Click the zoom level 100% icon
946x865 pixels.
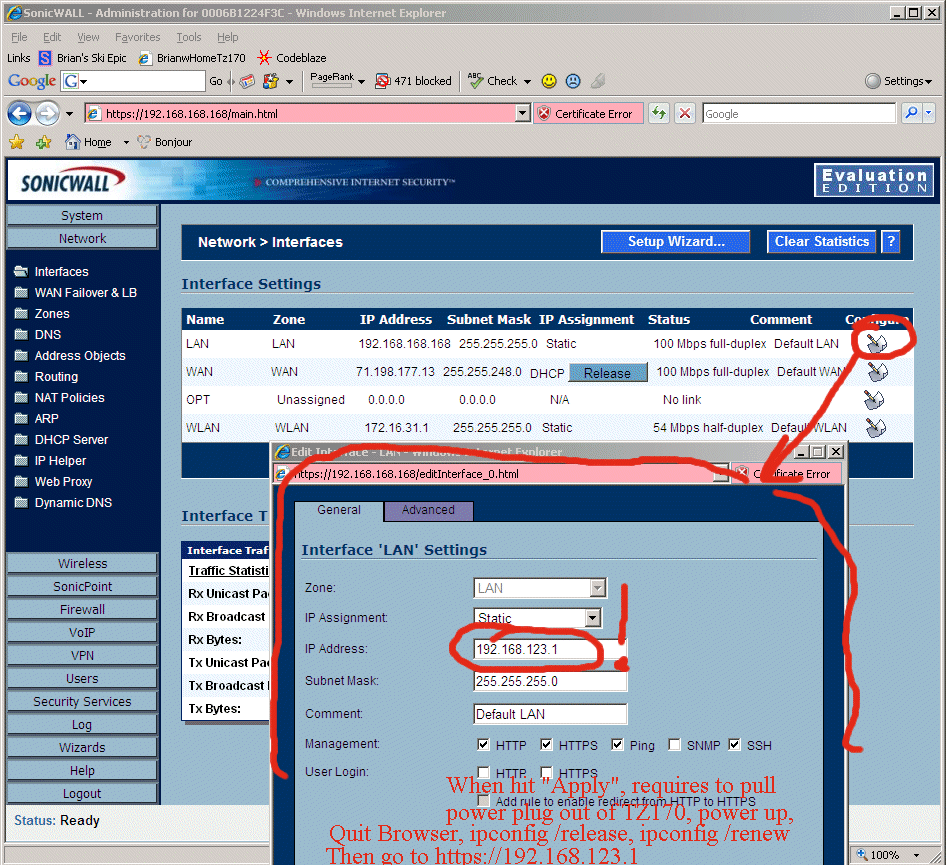[862, 854]
